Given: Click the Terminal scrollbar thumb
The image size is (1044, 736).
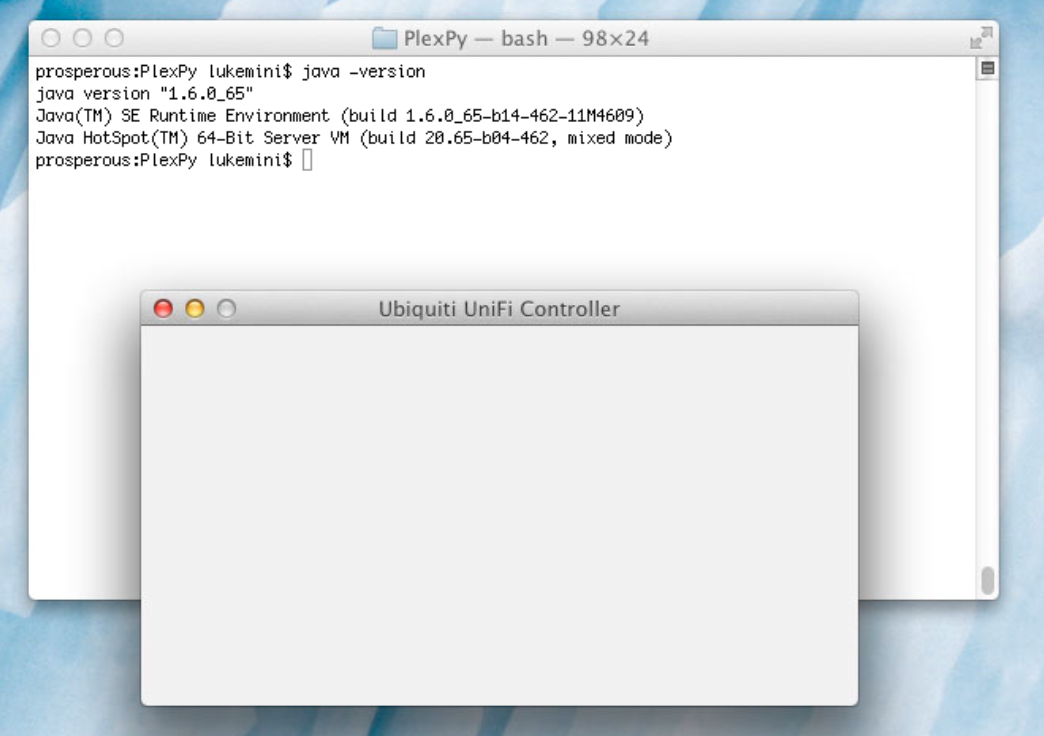Looking at the screenshot, I should coord(988,580).
